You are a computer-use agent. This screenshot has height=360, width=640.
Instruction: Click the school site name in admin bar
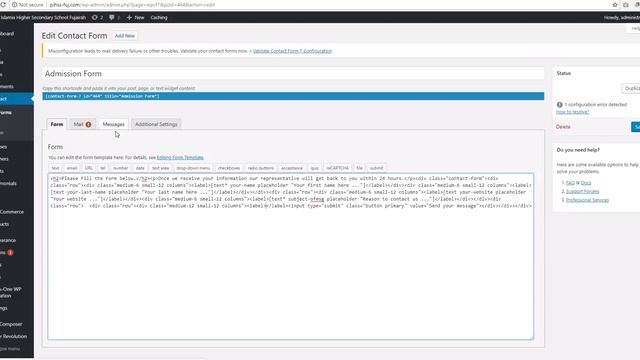[43, 18]
